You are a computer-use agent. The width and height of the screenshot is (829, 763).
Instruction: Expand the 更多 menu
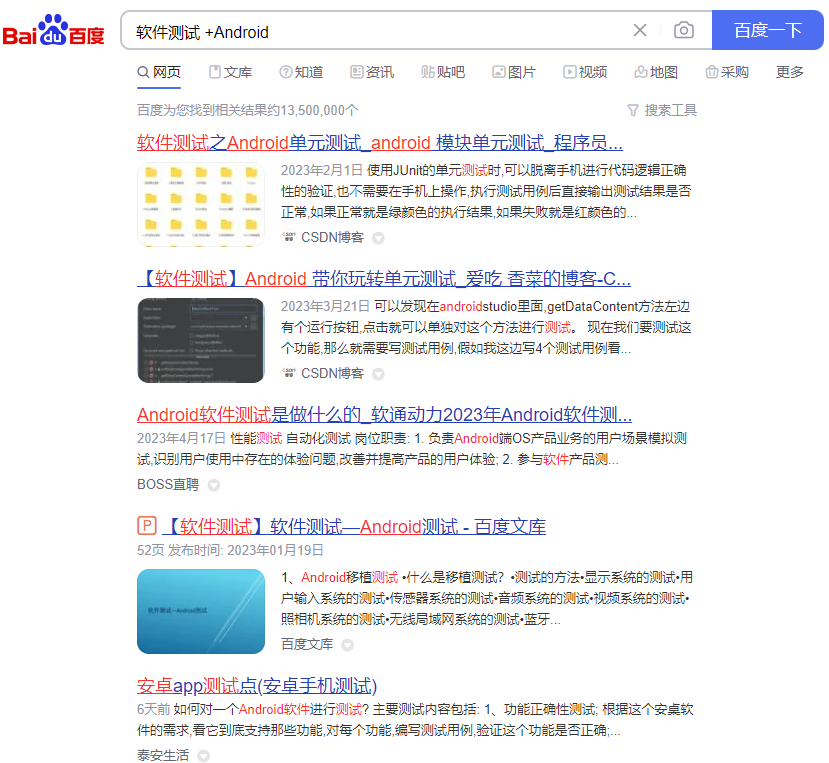coord(789,72)
